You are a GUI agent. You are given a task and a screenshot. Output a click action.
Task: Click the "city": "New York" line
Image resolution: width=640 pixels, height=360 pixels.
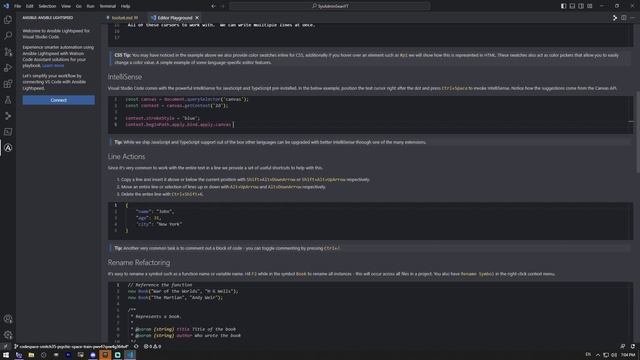[160, 224]
